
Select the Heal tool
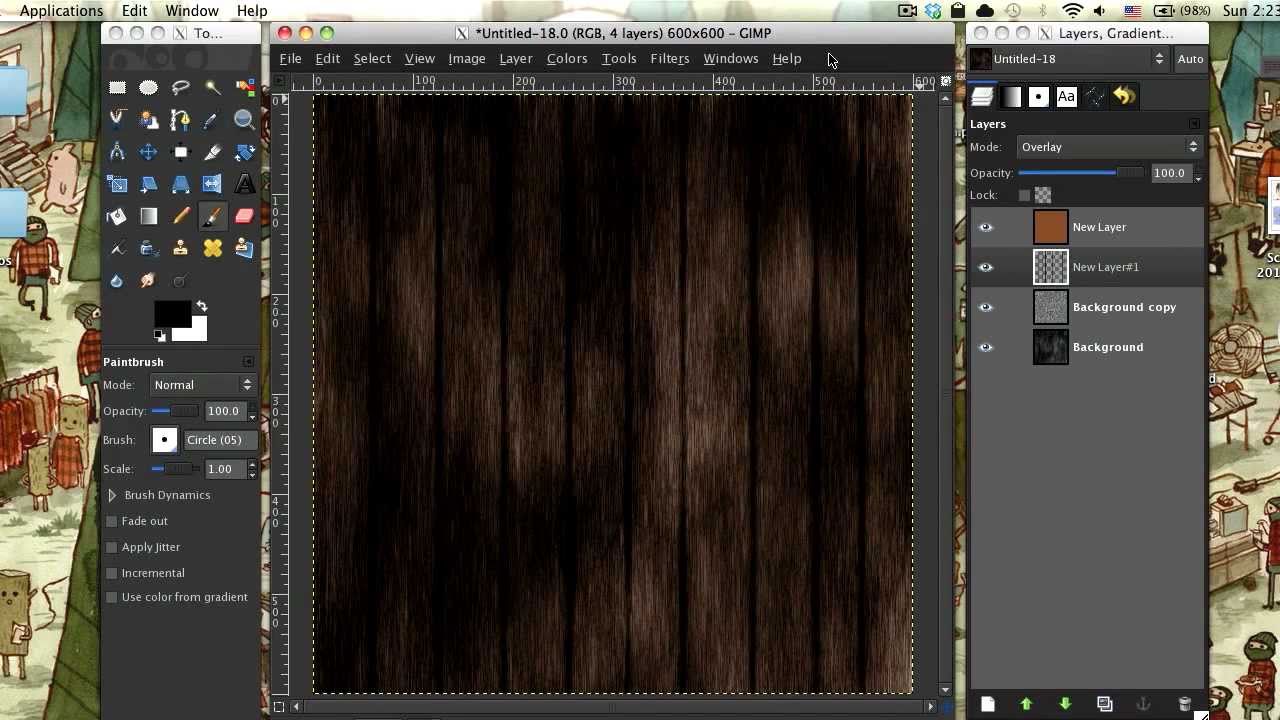click(213, 248)
